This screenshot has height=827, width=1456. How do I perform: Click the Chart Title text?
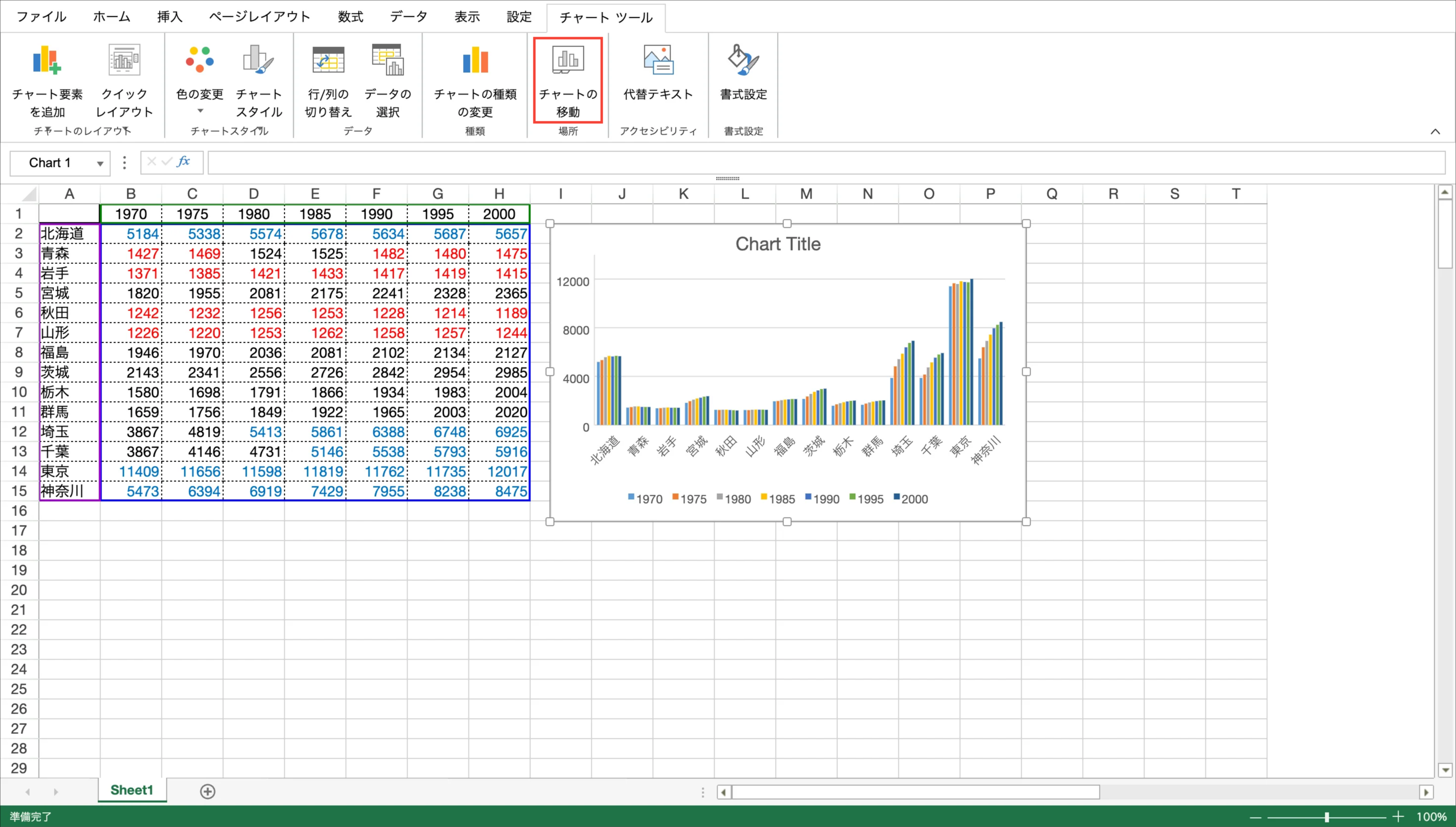(x=778, y=244)
